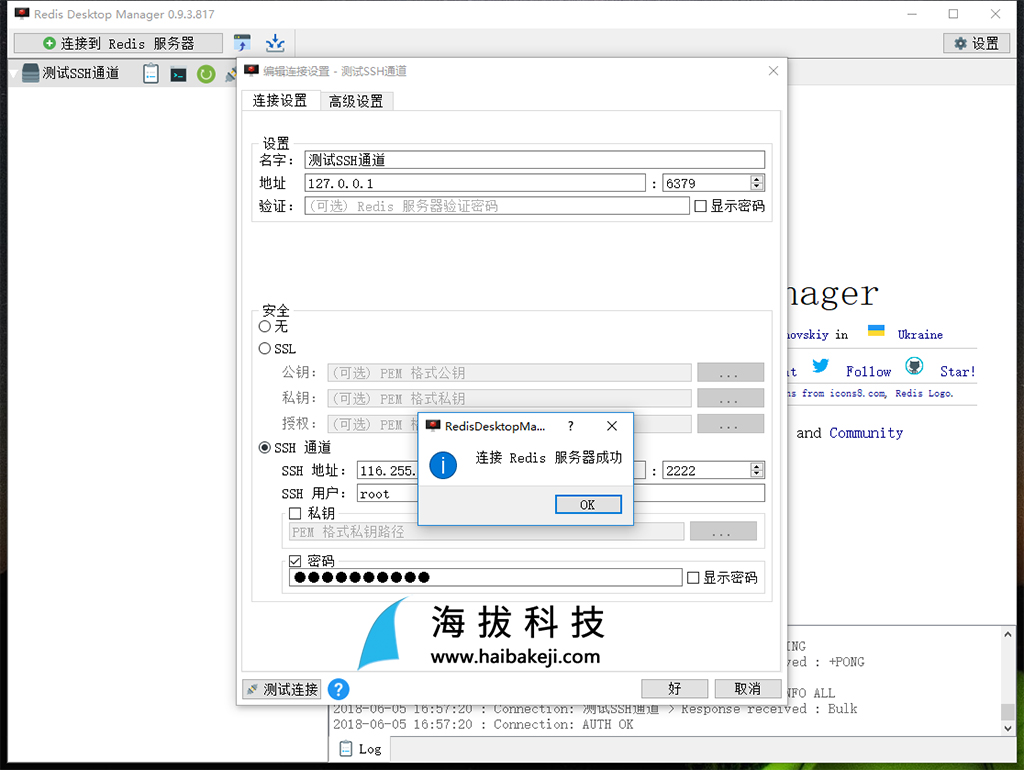Viewport: 1024px width, 770px height.
Task: Collapse the 测试SSH通道 connection tree arrow
Action: 13,73
